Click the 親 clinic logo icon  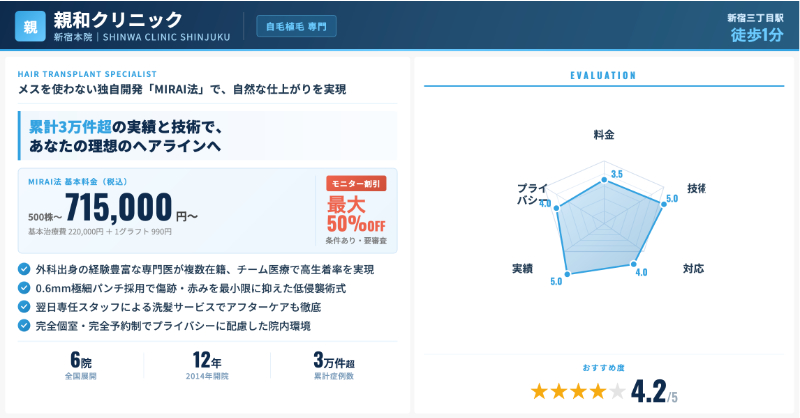(32, 27)
